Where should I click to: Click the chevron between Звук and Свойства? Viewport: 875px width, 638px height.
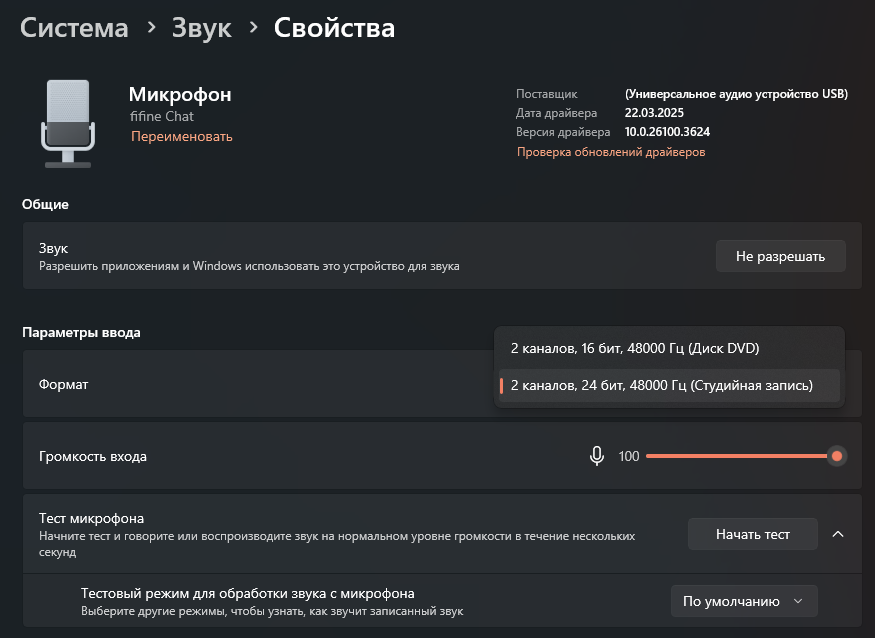coord(254,28)
